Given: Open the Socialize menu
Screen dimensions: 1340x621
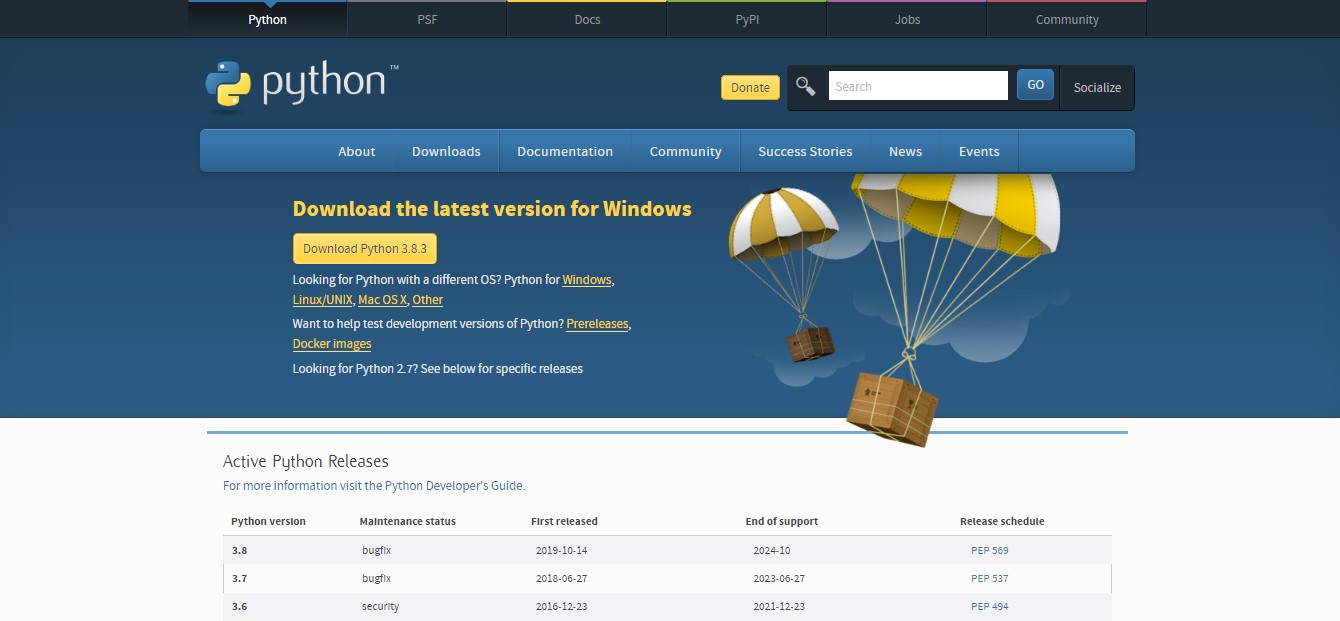Looking at the screenshot, I should pos(1097,87).
